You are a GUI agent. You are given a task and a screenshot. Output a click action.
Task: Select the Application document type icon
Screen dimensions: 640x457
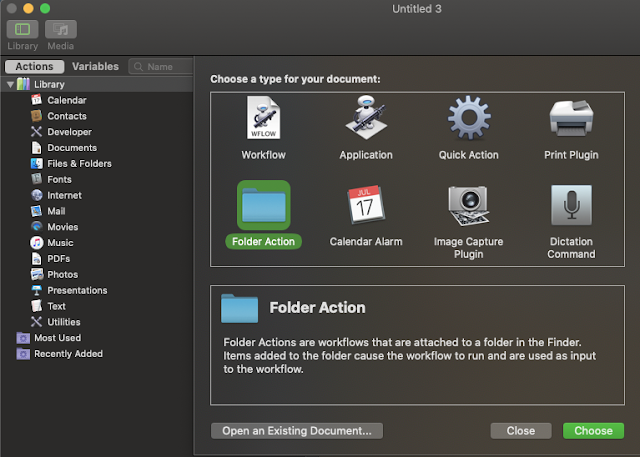(366, 118)
